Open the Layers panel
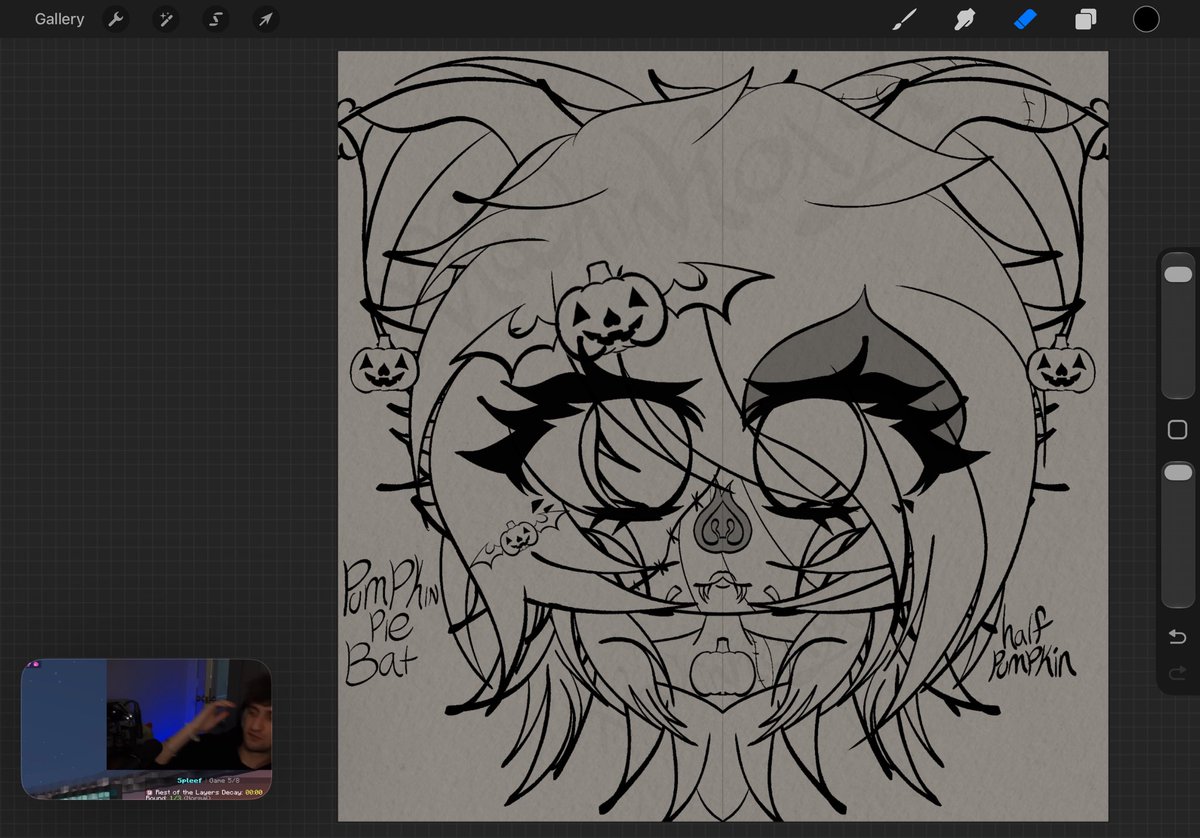This screenshot has height=838, width=1200. (1086, 19)
